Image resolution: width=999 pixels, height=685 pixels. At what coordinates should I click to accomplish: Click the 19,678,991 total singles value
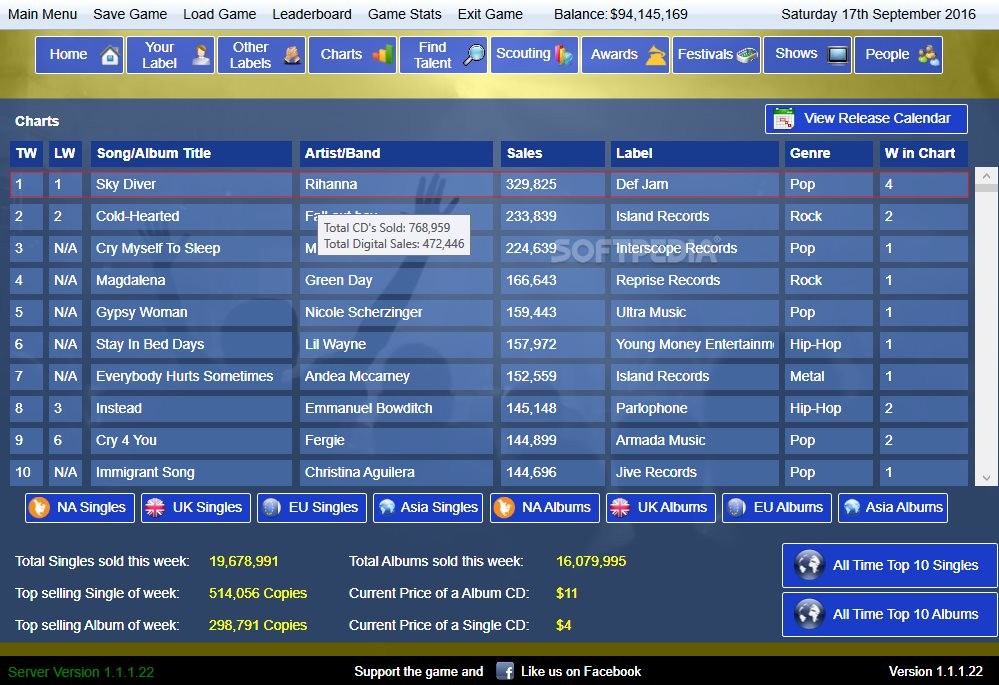coord(243,561)
